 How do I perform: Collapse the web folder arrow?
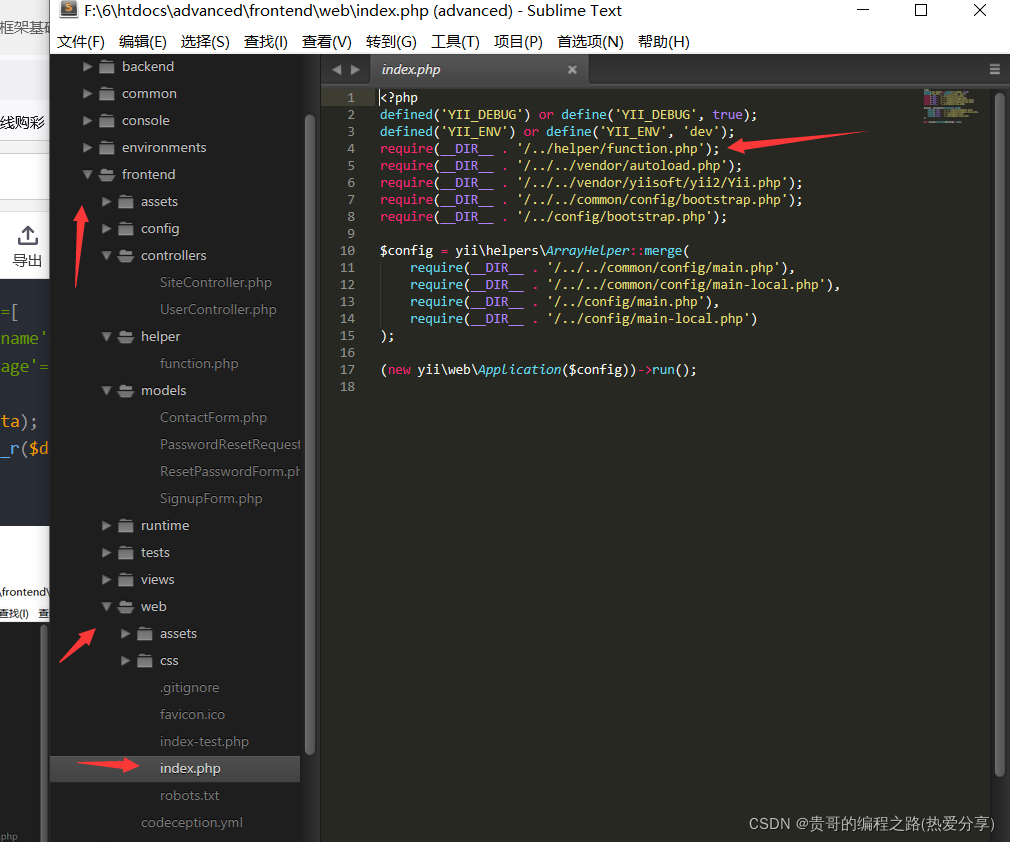click(x=107, y=606)
